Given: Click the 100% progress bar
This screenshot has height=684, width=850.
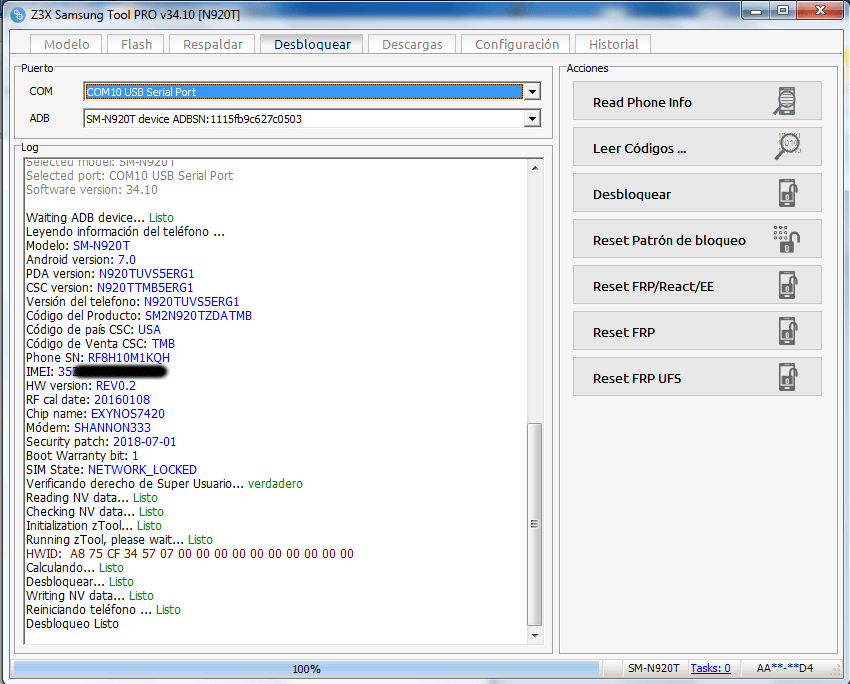Looking at the screenshot, I should click(306, 669).
